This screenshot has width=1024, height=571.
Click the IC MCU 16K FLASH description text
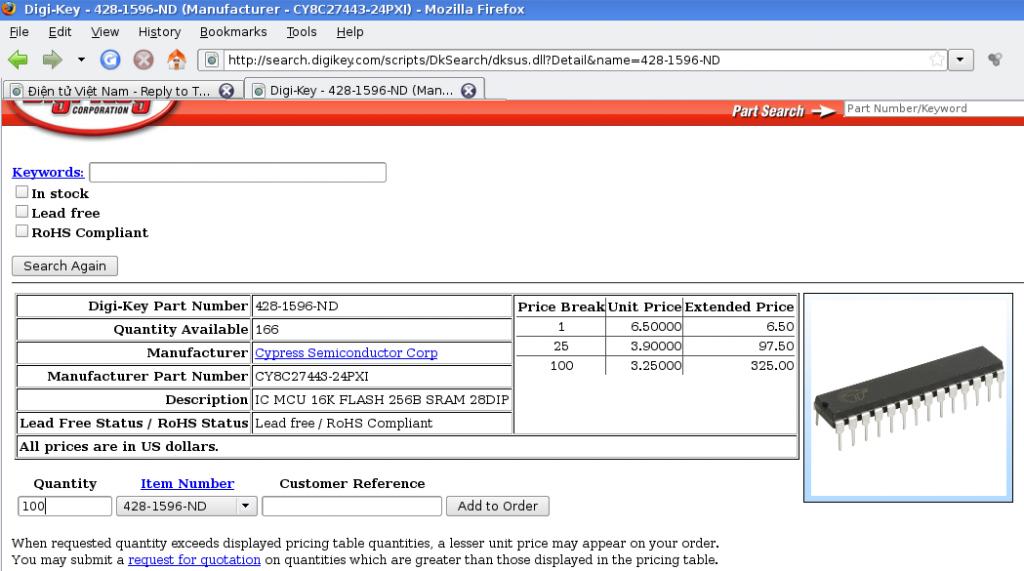pos(382,400)
